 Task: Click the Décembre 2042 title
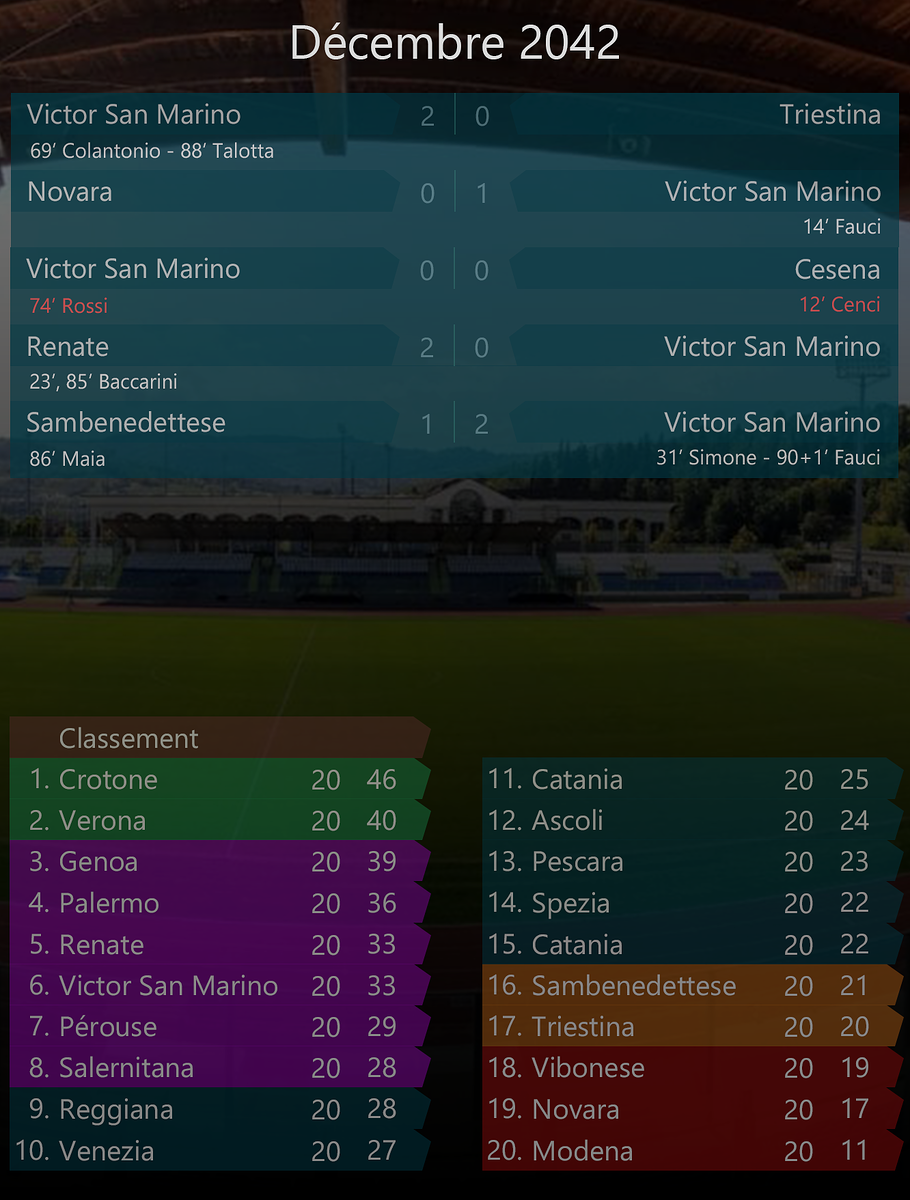coord(455,44)
